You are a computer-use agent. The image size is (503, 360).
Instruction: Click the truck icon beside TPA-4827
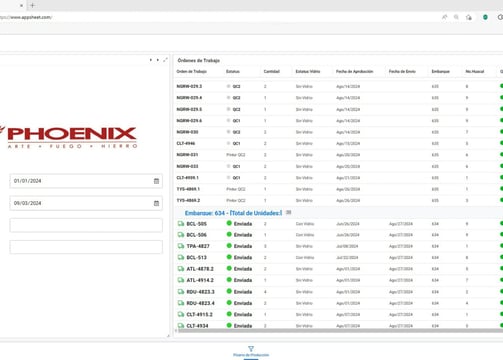pyautogui.click(x=181, y=246)
